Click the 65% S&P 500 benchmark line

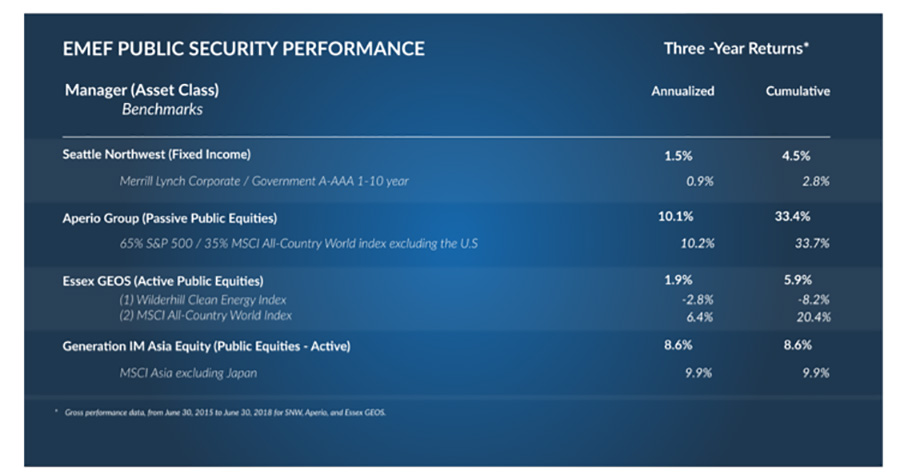click(298, 243)
